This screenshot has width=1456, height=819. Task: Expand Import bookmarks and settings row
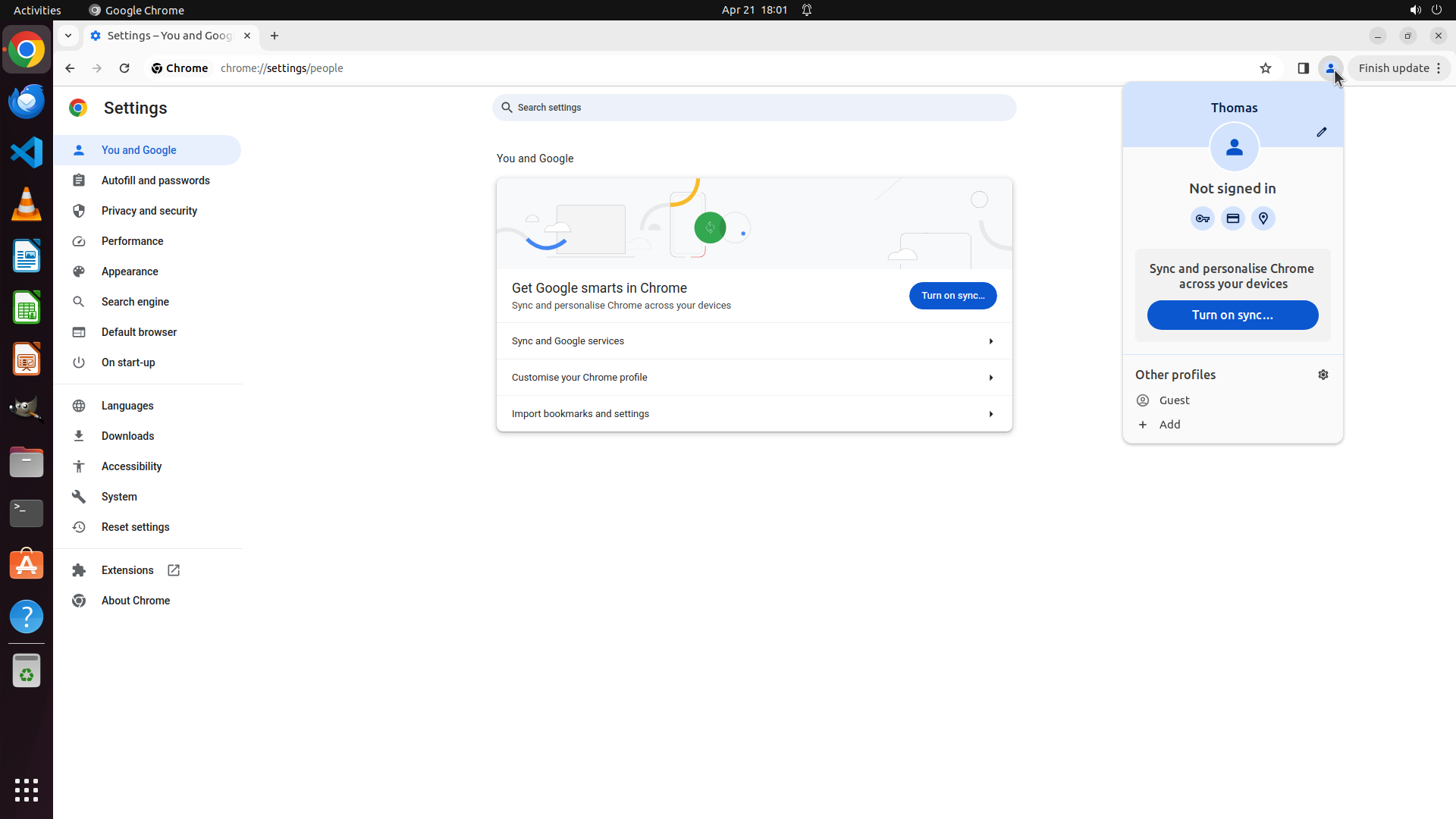pyautogui.click(x=753, y=414)
